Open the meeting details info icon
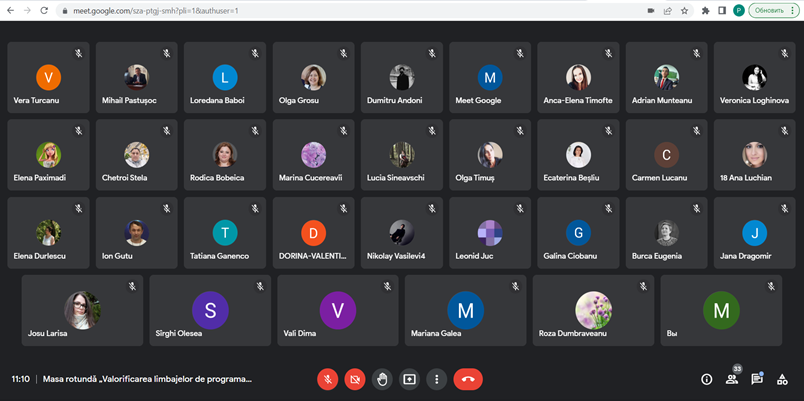The height and width of the screenshot is (401, 804). (x=706, y=379)
